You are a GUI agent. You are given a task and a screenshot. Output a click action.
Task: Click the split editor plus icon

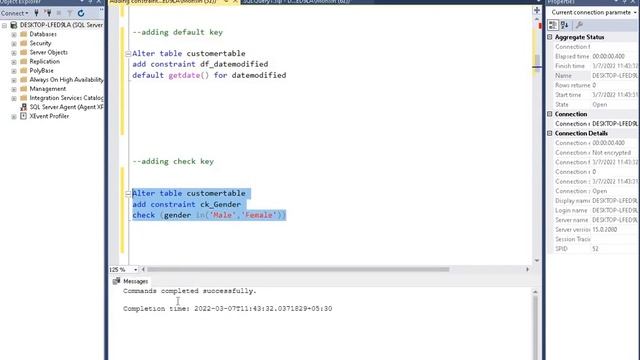tap(537, 10)
